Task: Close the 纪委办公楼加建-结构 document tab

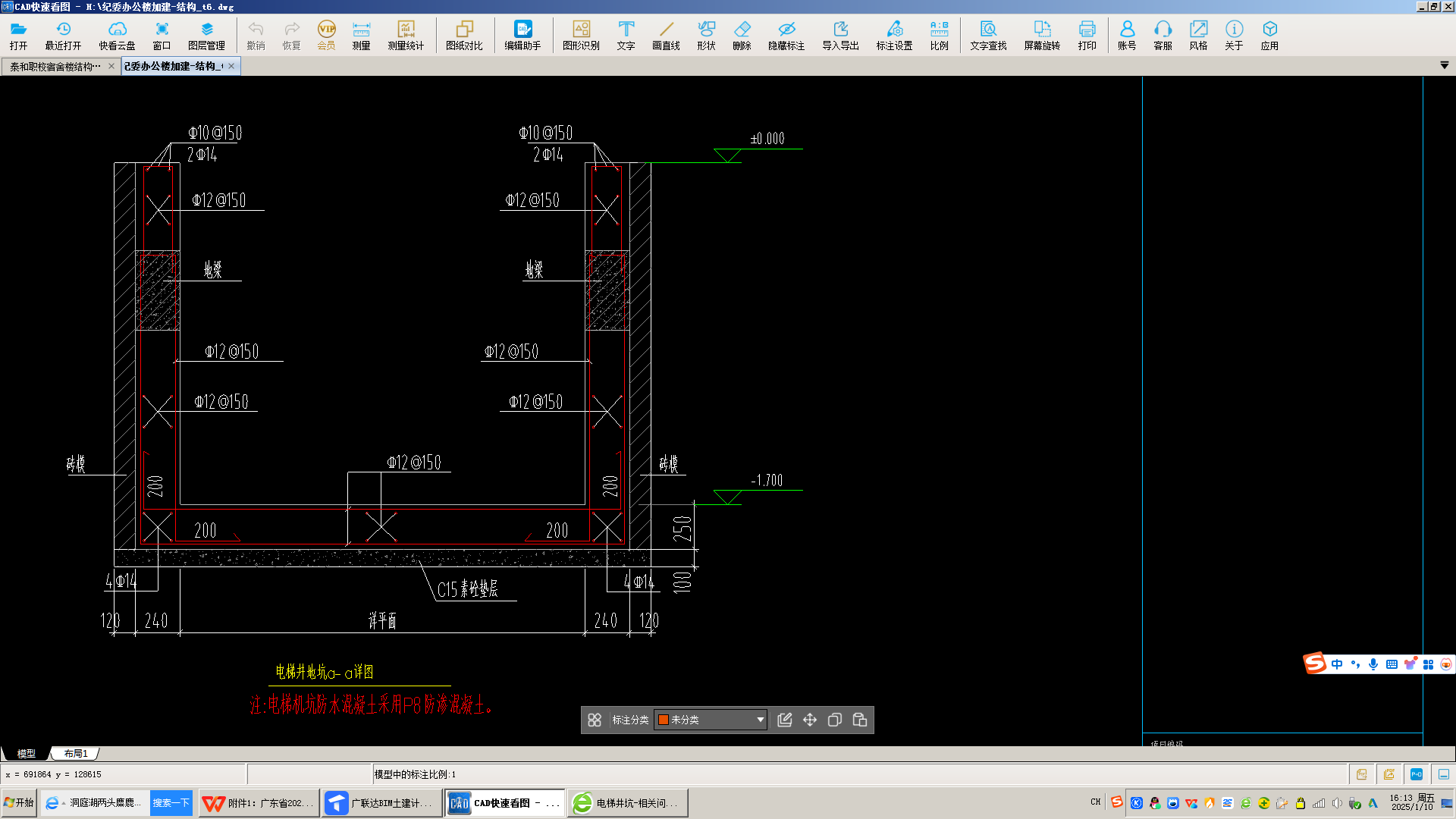Action: (x=231, y=67)
